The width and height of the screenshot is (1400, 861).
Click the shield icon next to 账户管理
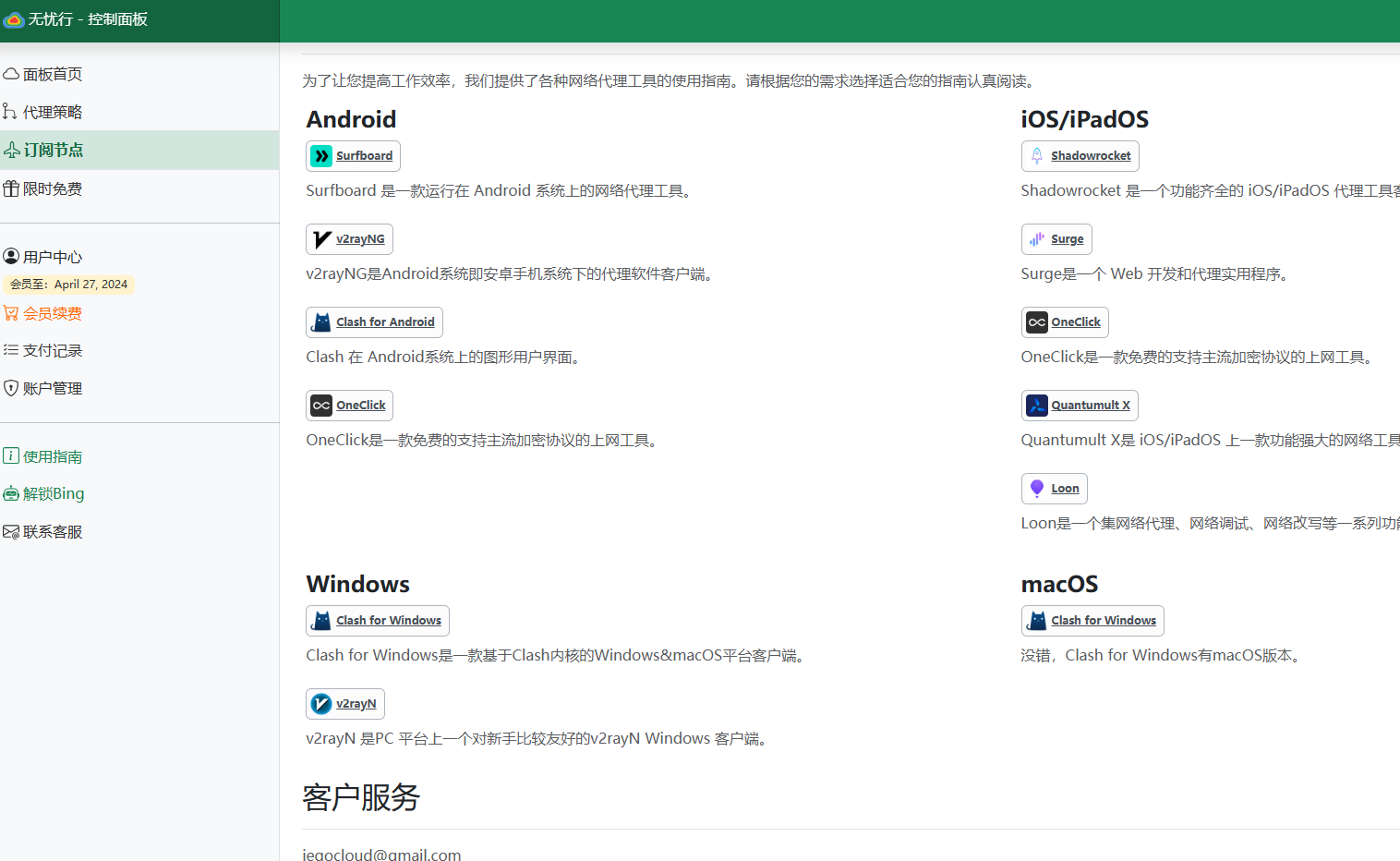click(11, 388)
